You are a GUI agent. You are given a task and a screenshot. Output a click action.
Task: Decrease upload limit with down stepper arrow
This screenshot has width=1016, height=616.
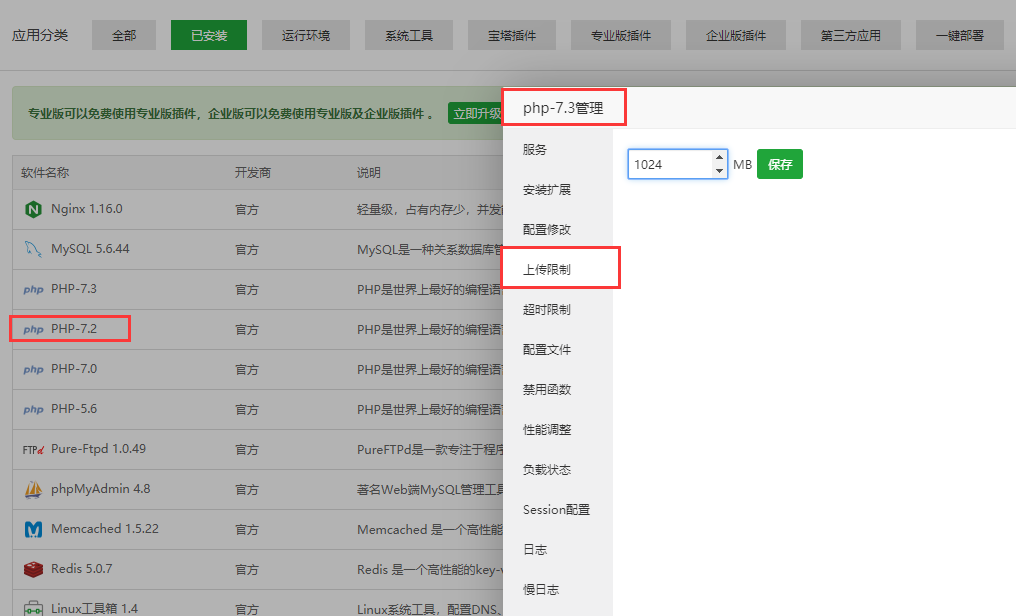pos(719,171)
